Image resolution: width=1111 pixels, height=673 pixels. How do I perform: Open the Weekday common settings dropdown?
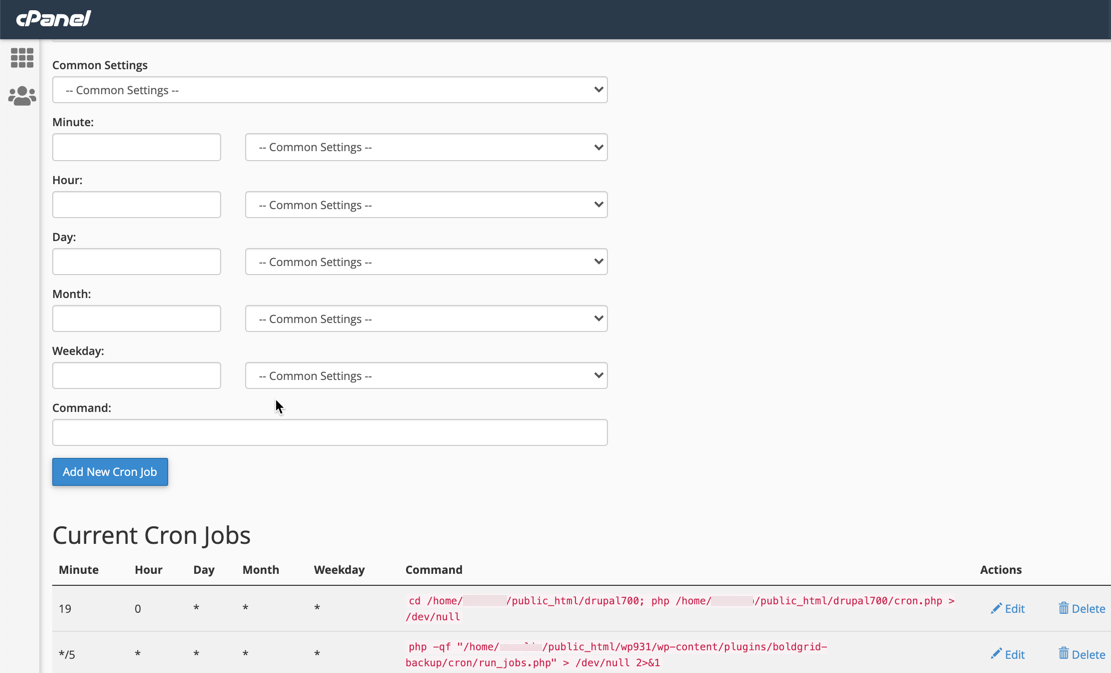426,375
